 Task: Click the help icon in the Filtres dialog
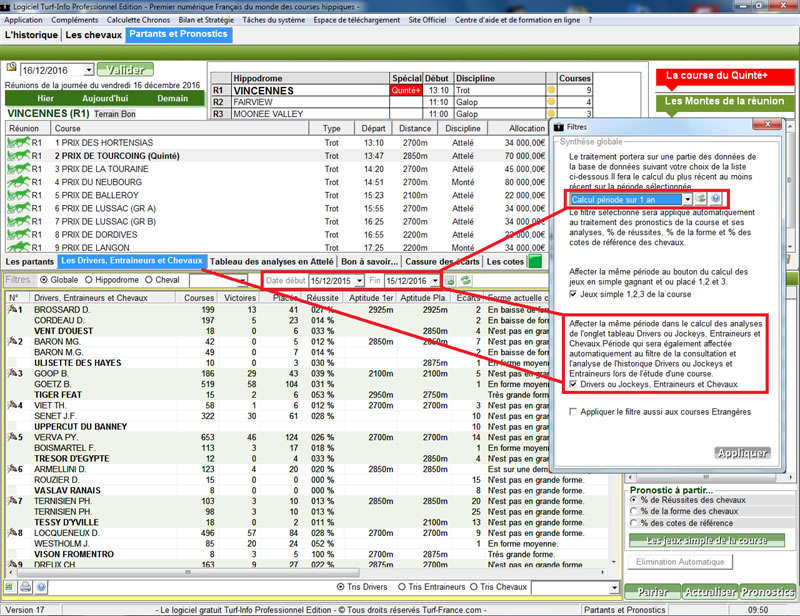coord(716,200)
